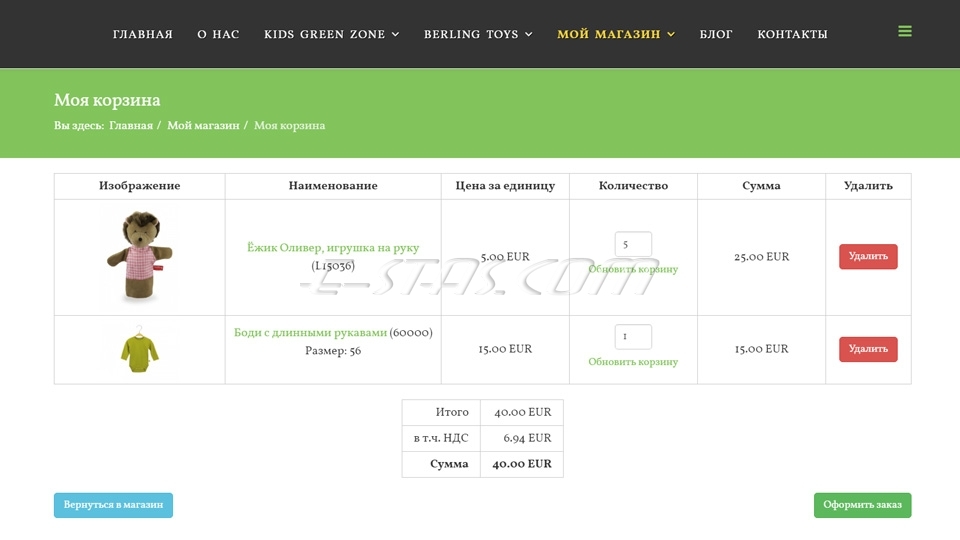Open the МОЙ МАГАЗИН menu
Image resolution: width=960 pixels, height=540 pixels.
(609, 34)
